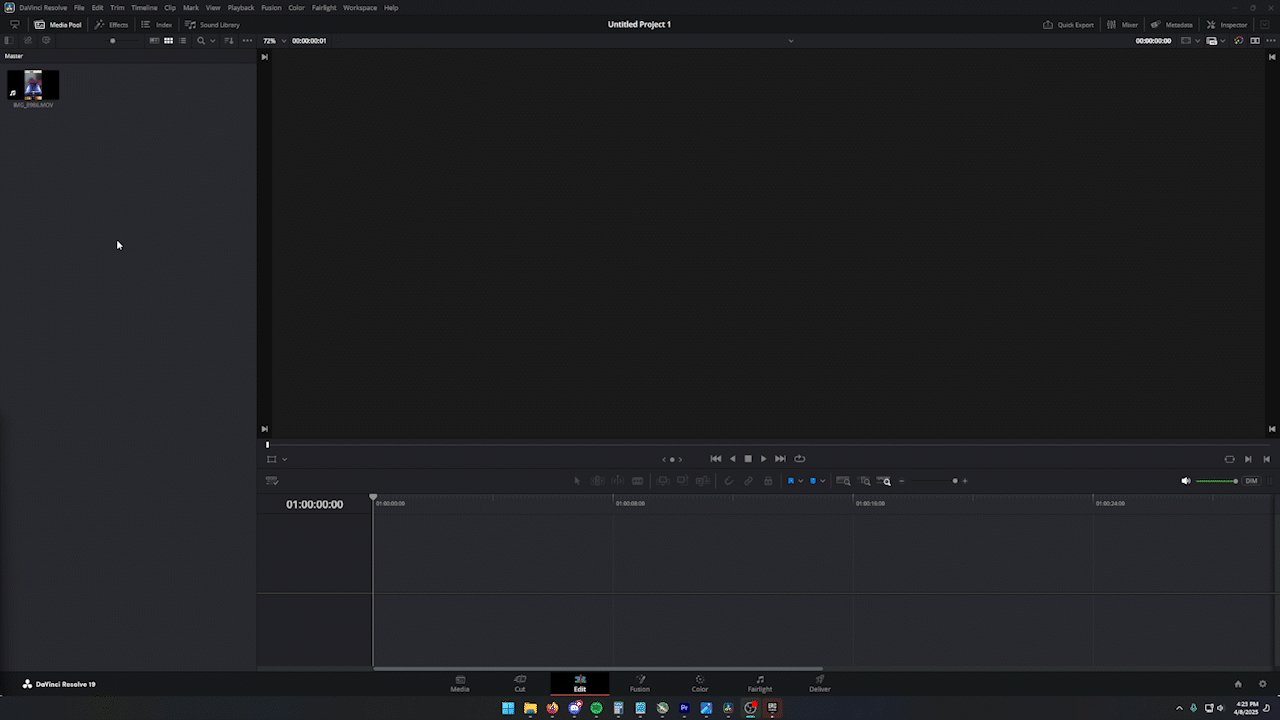Screen dimensions: 1280x720
Task: Open the Sound Library panel
Action: tap(213, 24)
